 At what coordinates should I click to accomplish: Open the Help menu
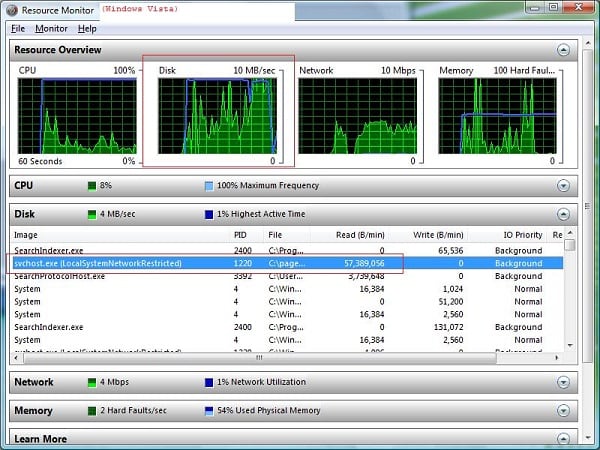87,29
